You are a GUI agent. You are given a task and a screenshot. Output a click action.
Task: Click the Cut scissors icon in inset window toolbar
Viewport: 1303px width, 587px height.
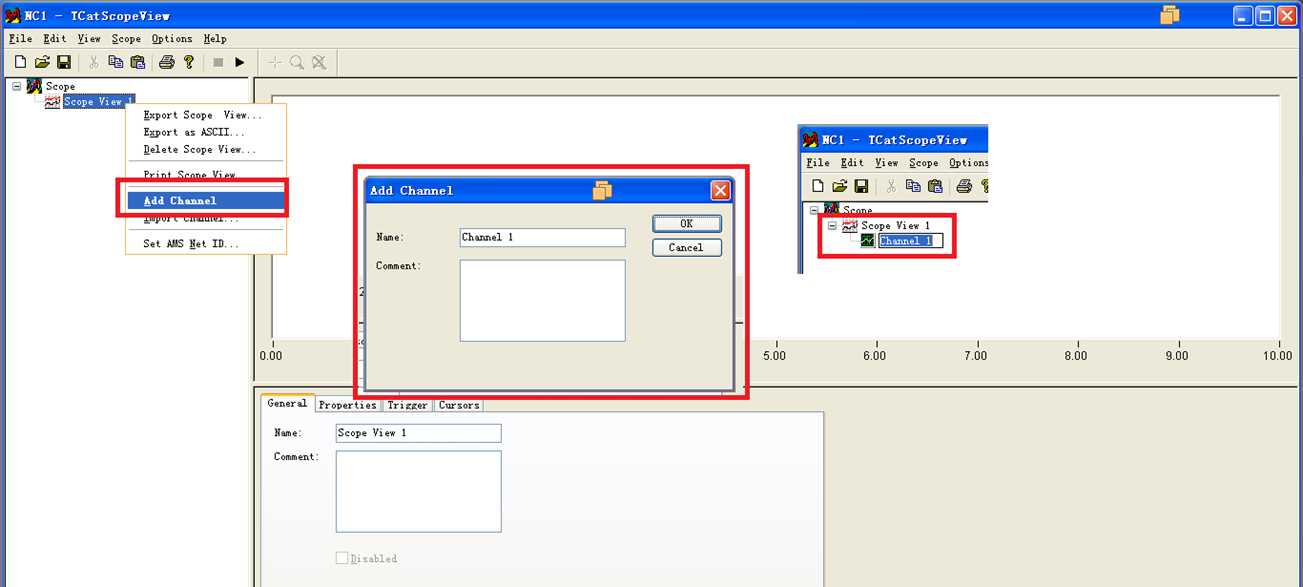pyautogui.click(x=891, y=186)
